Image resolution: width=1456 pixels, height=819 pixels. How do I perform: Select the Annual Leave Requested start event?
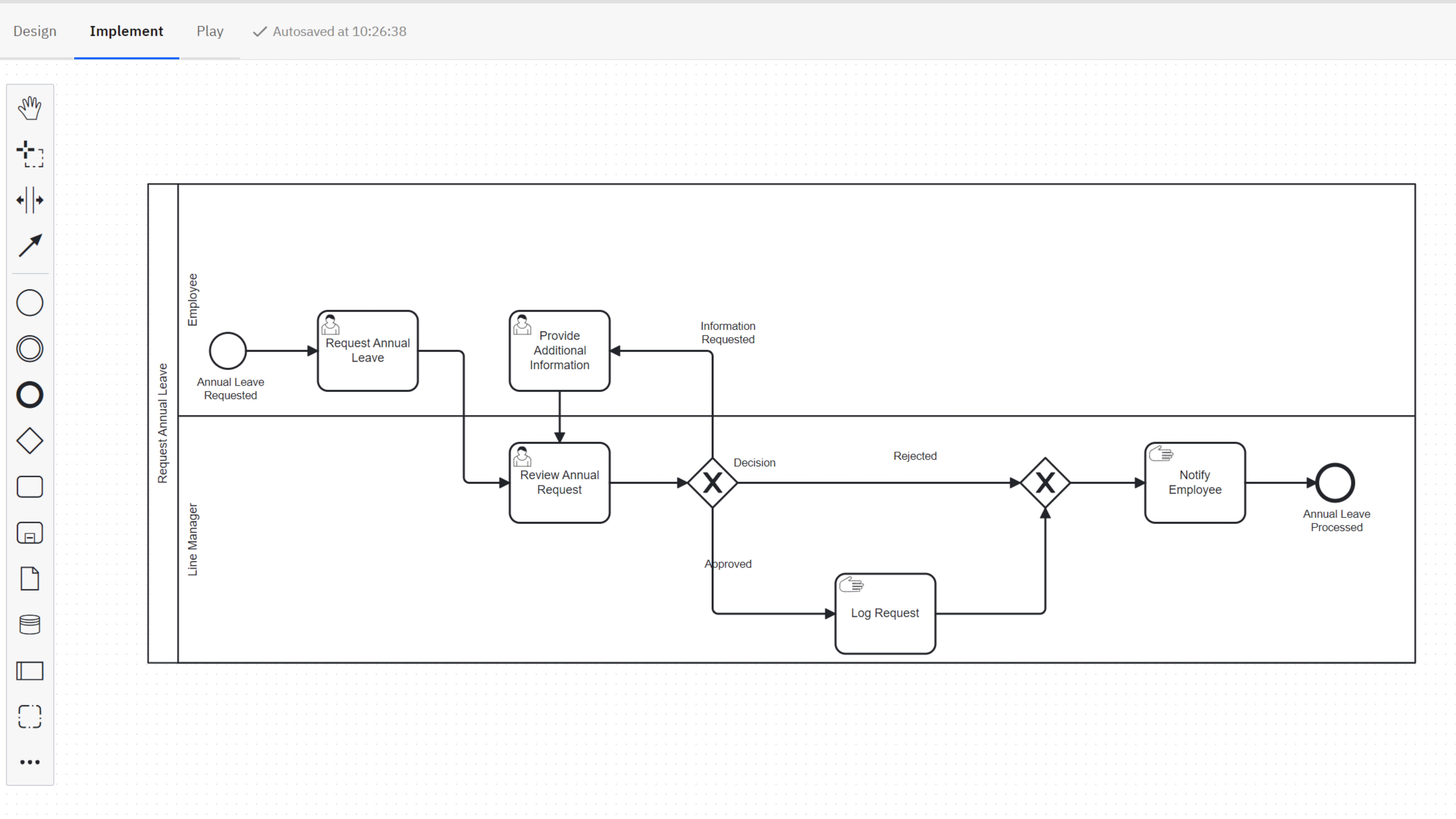click(228, 351)
